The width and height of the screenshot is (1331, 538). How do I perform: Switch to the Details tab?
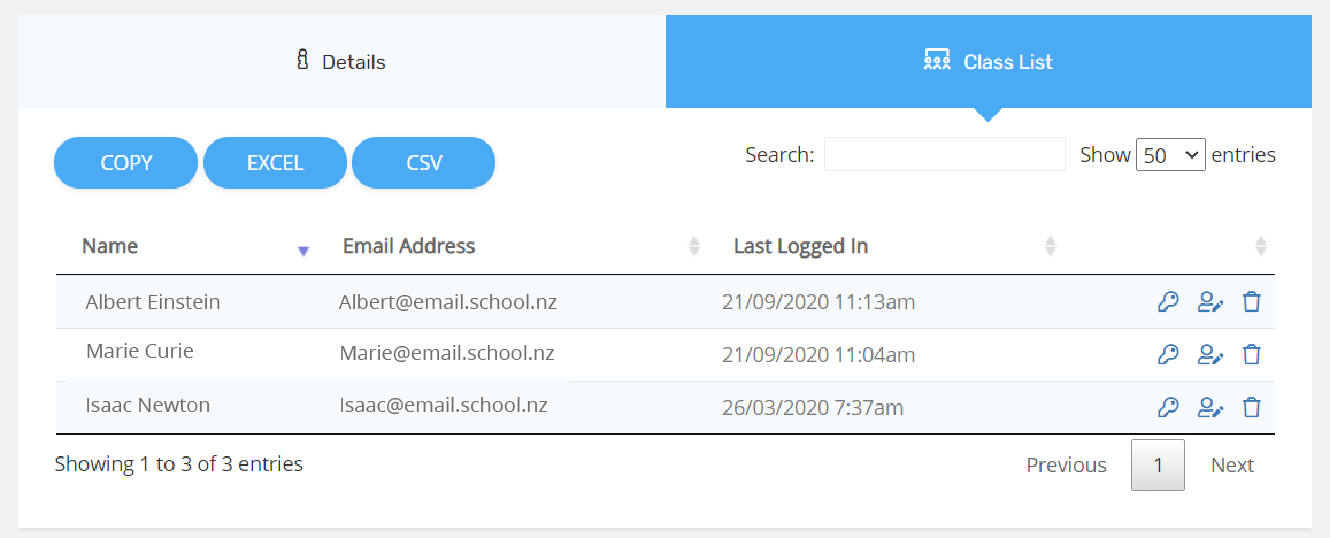(341, 62)
